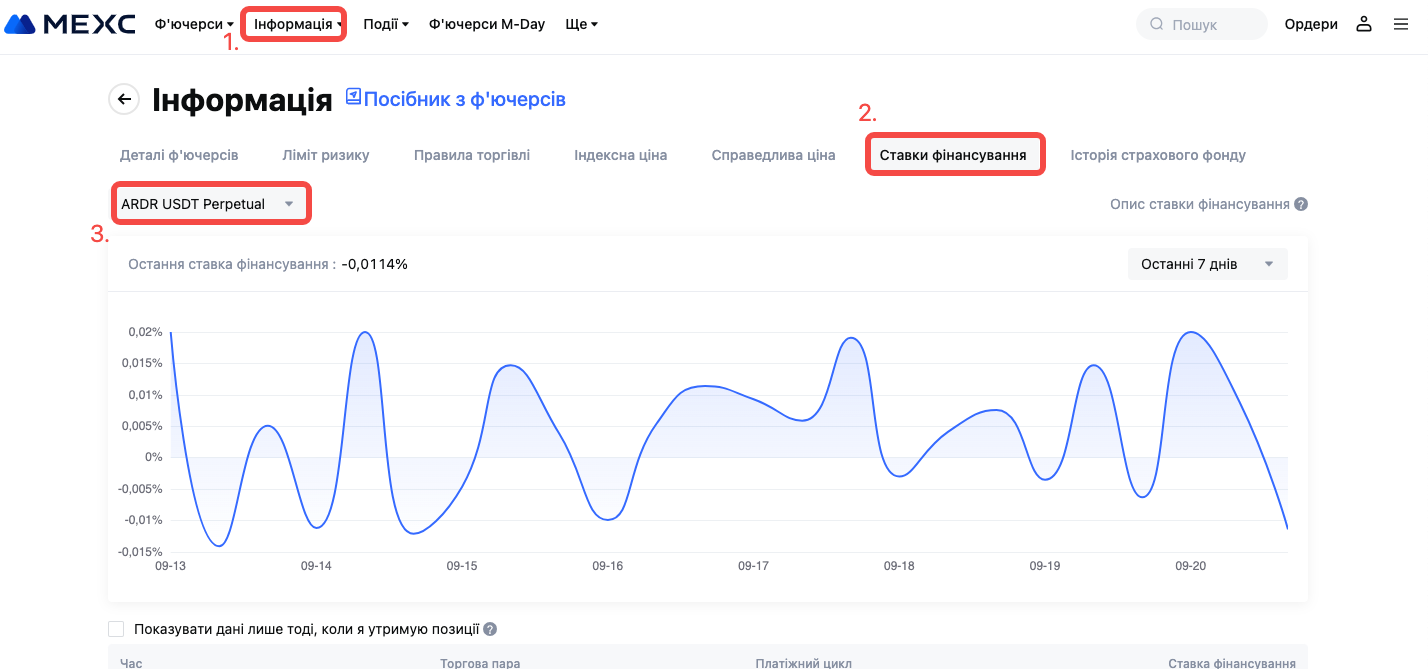Open the hamburger menu icon
Screen dimensions: 1428x669
[1401, 24]
